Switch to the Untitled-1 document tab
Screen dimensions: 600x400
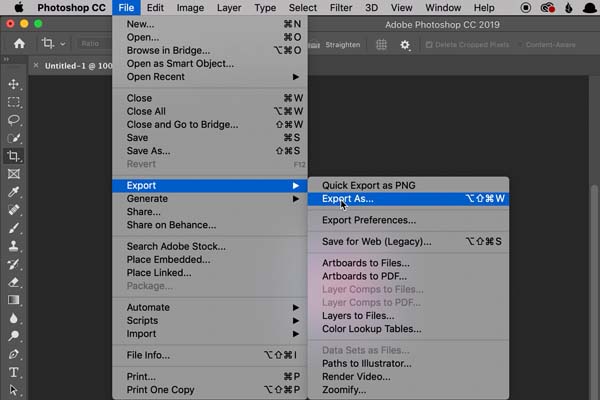(x=78, y=66)
